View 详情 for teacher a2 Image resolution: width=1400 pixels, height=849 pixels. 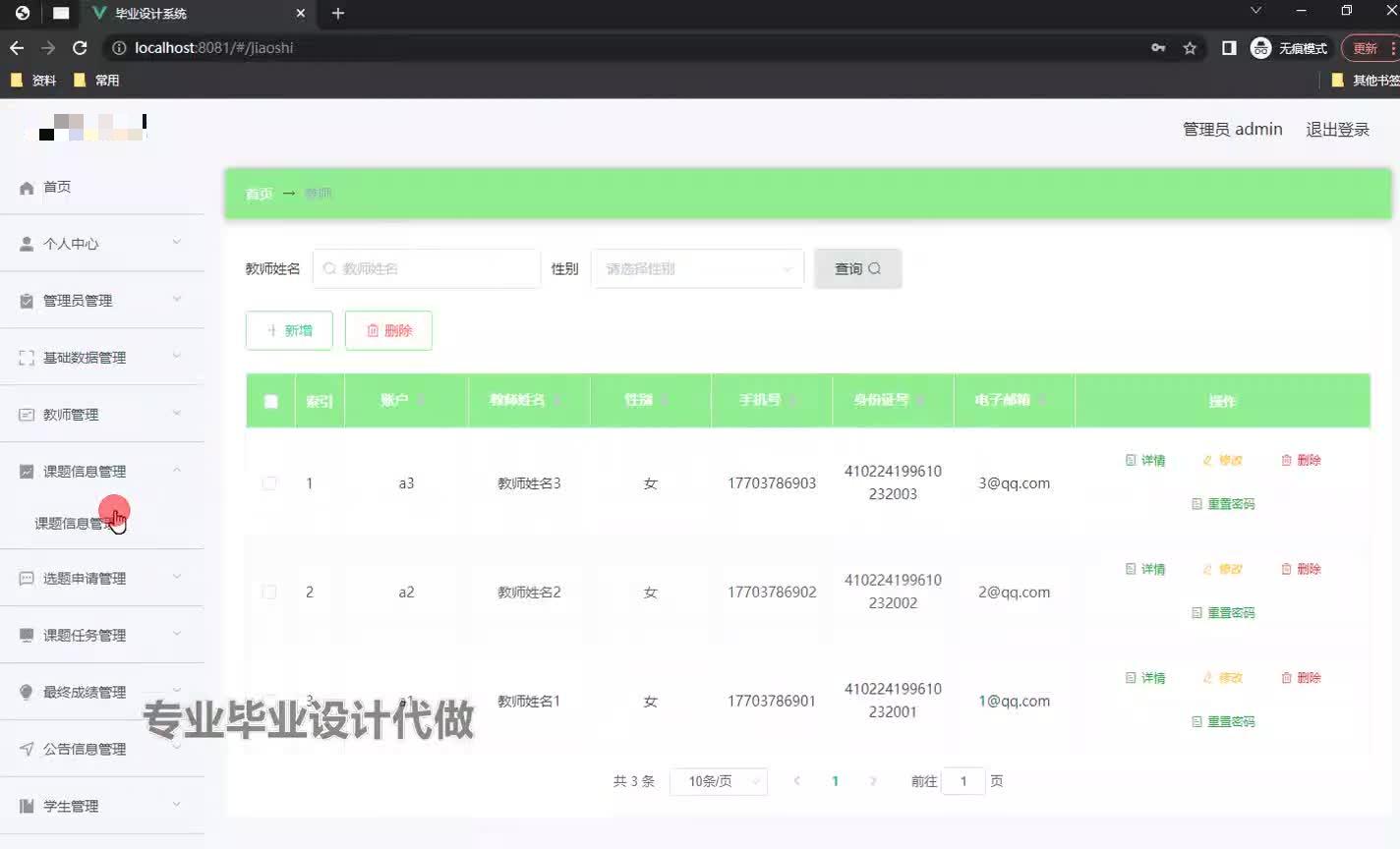1145,569
